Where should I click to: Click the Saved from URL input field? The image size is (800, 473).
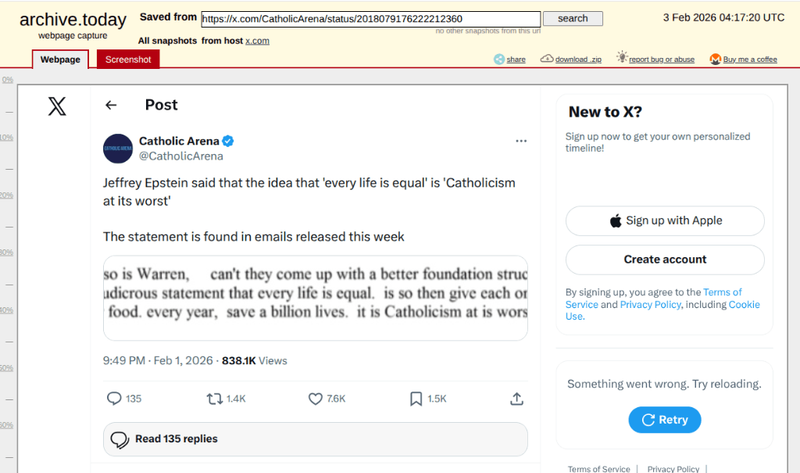370,18
